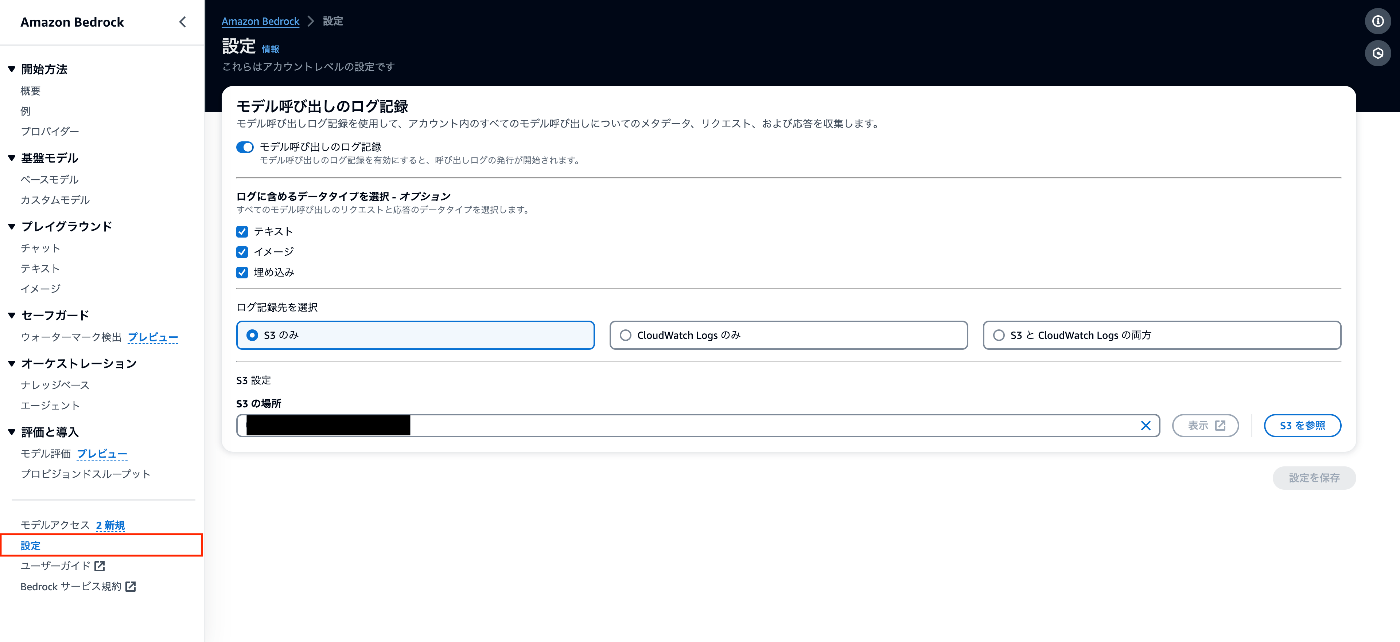Uncheck the イメージ checkbox
1400x642 pixels.
coord(242,252)
